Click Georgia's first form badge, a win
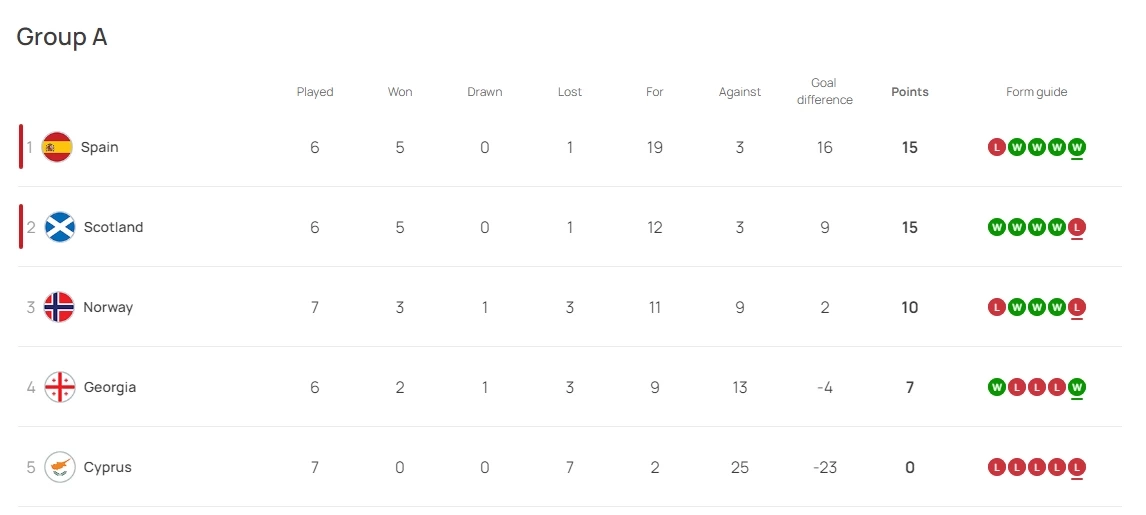 click(x=996, y=387)
